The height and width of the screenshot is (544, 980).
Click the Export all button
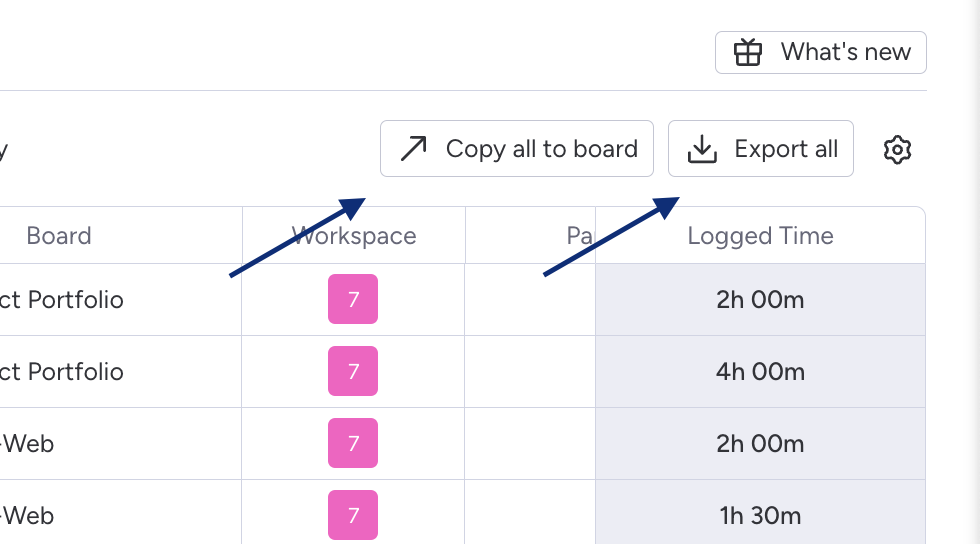(761, 149)
